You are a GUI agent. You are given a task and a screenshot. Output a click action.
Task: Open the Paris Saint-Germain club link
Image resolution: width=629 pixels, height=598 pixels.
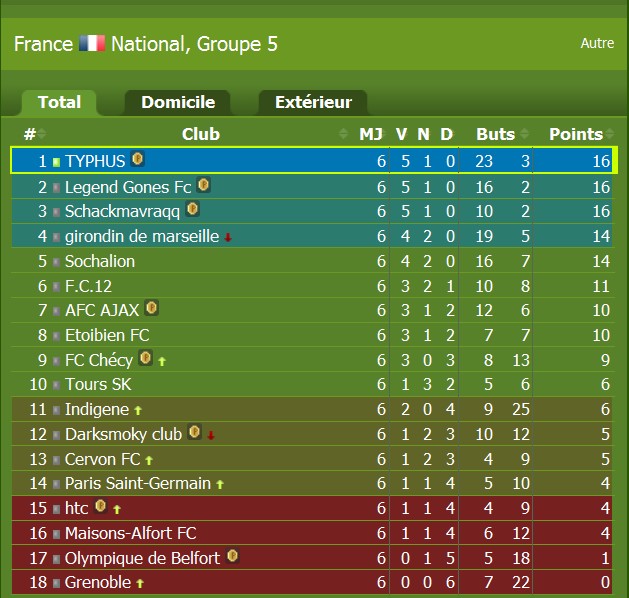pyautogui.click(x=138, y=483)
